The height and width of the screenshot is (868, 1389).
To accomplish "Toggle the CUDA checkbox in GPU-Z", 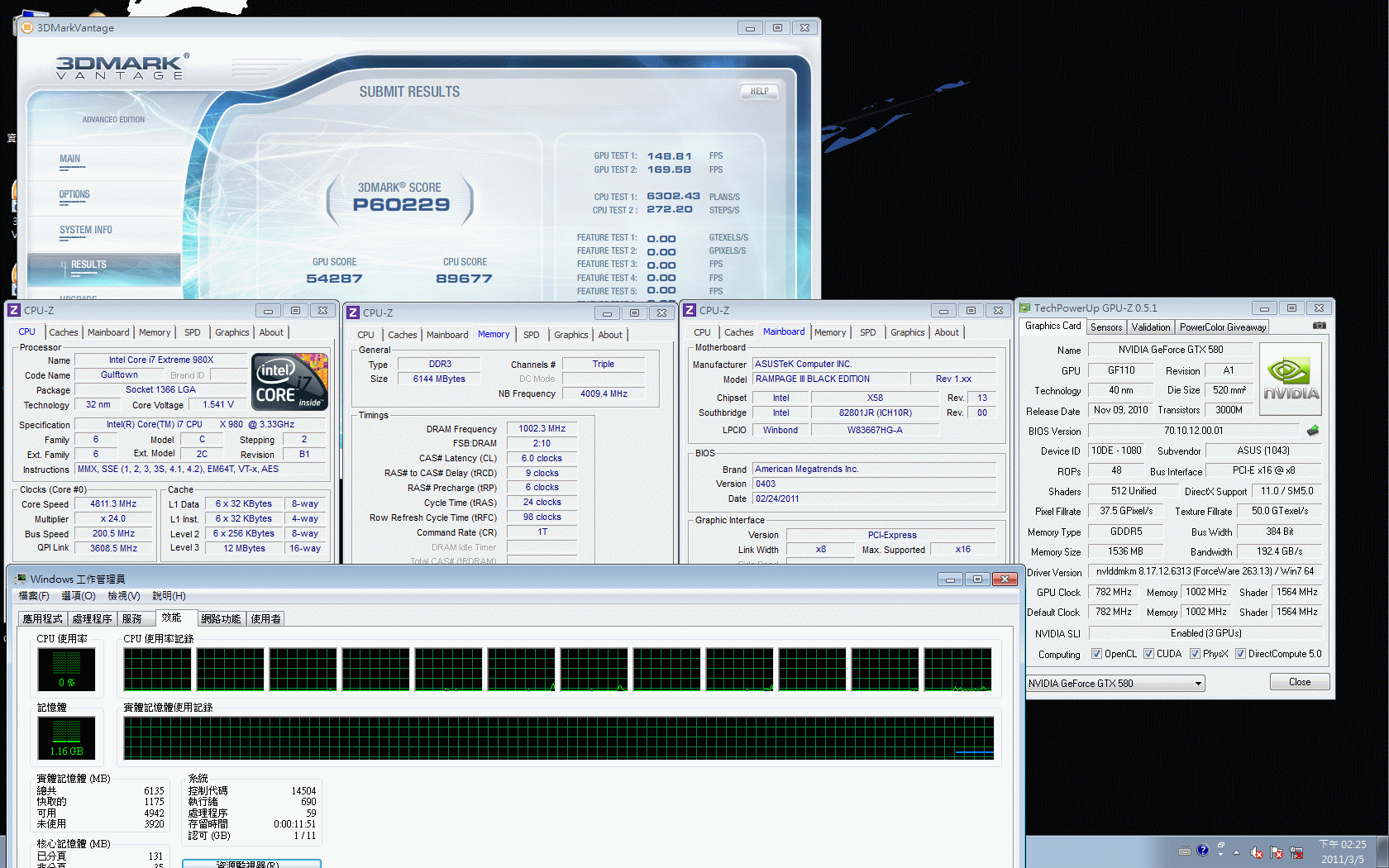I will coord(1148,653).
